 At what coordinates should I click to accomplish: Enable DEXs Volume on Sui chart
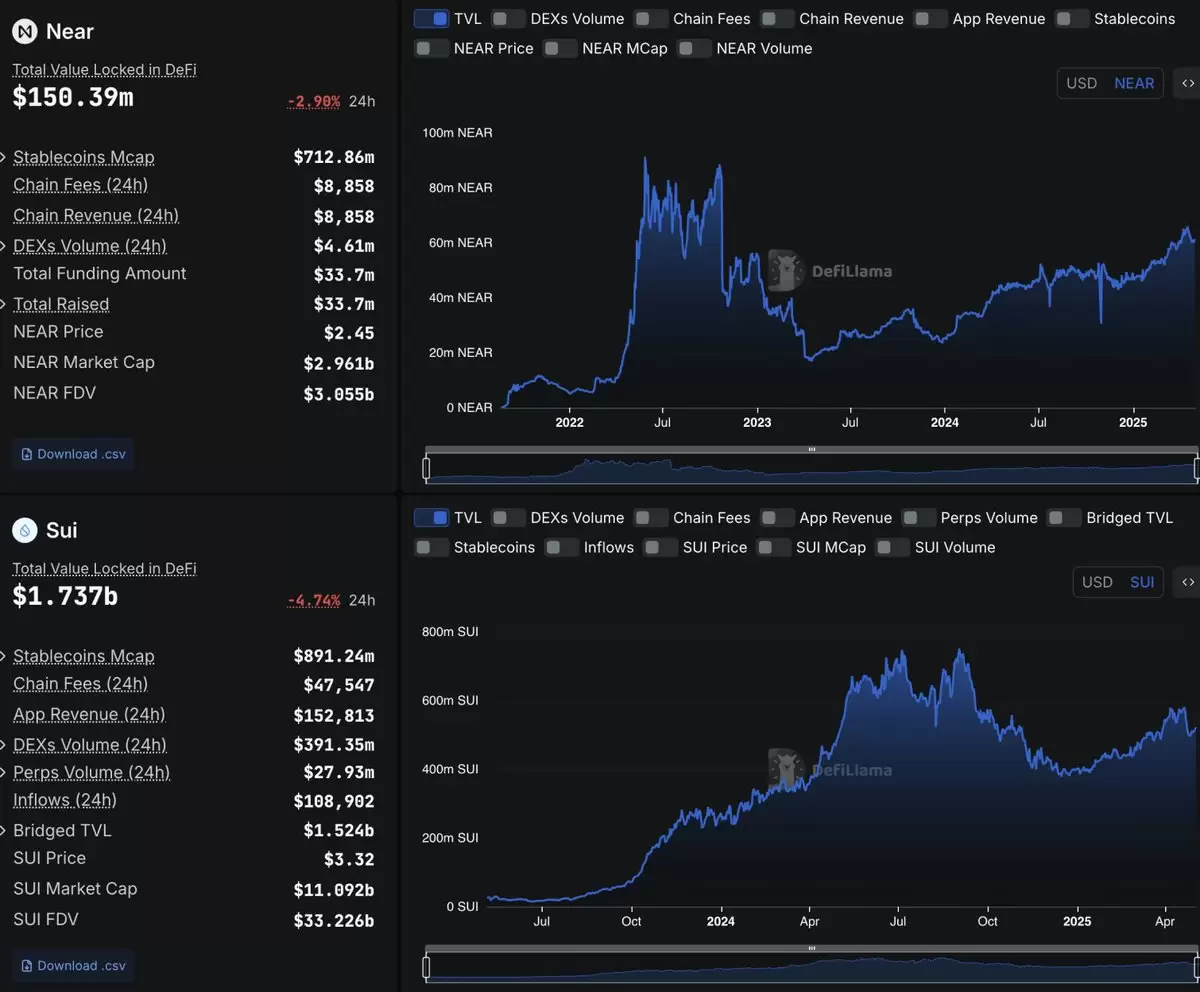508,518
